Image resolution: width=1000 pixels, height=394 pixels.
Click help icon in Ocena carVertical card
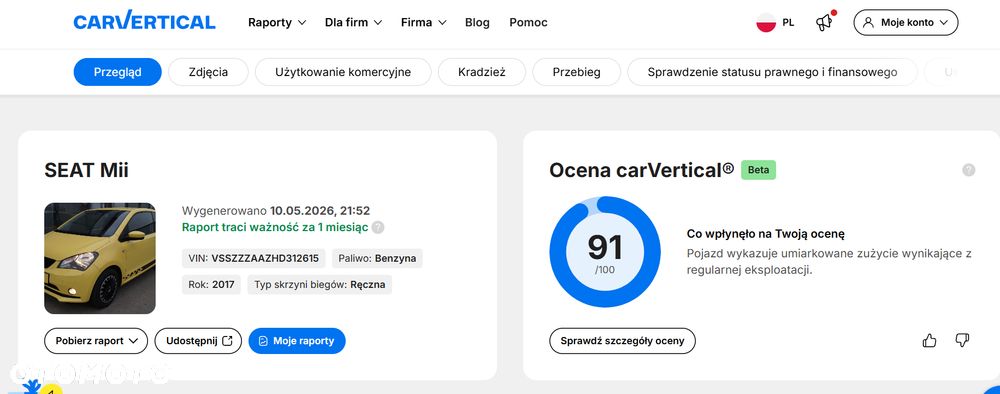[969, 170]
